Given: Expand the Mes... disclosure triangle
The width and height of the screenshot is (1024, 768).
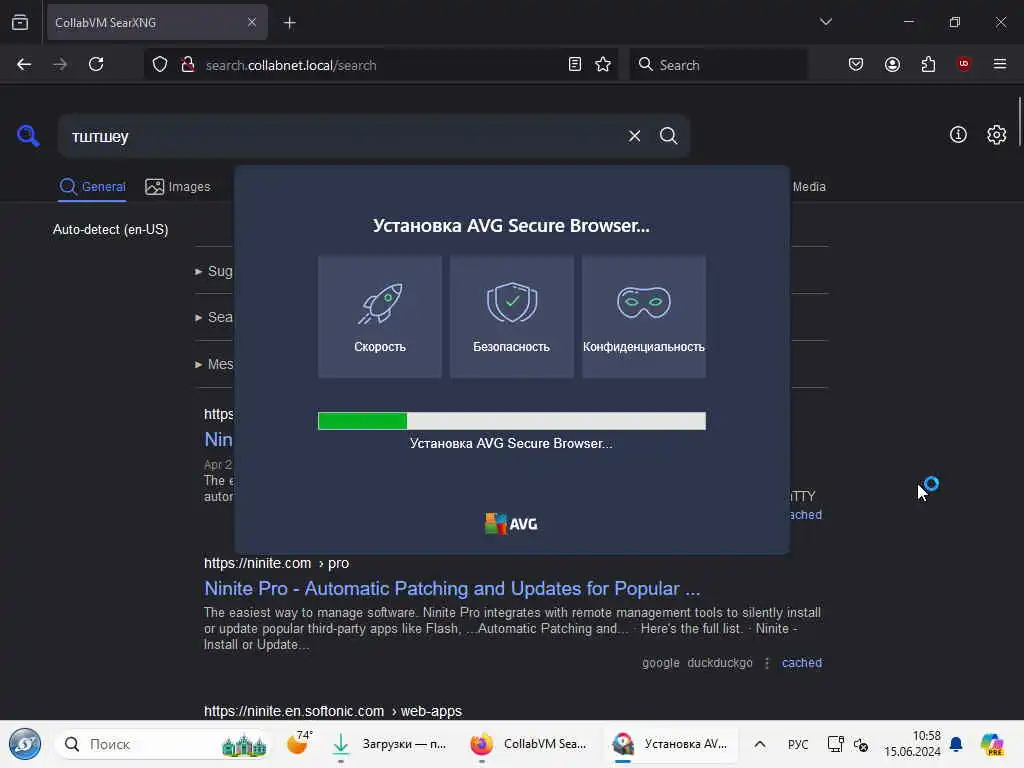Looking at the screenshot, I should pyautogui.click(x=199, y=364).
